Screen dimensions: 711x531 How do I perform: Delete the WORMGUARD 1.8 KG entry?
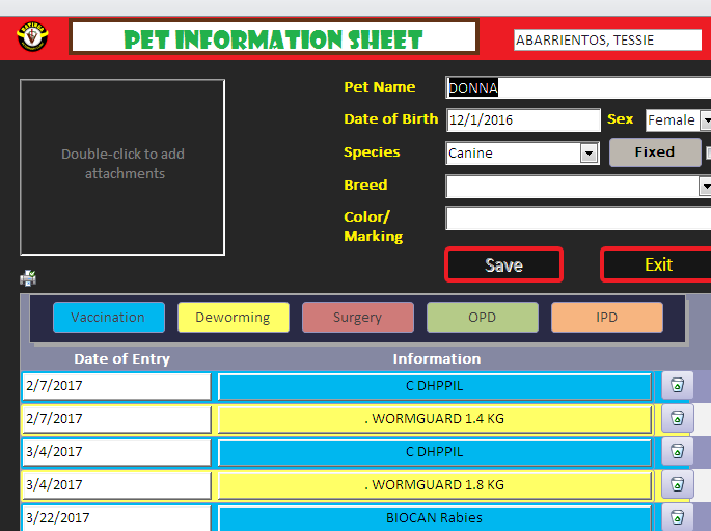pos(677,485)
